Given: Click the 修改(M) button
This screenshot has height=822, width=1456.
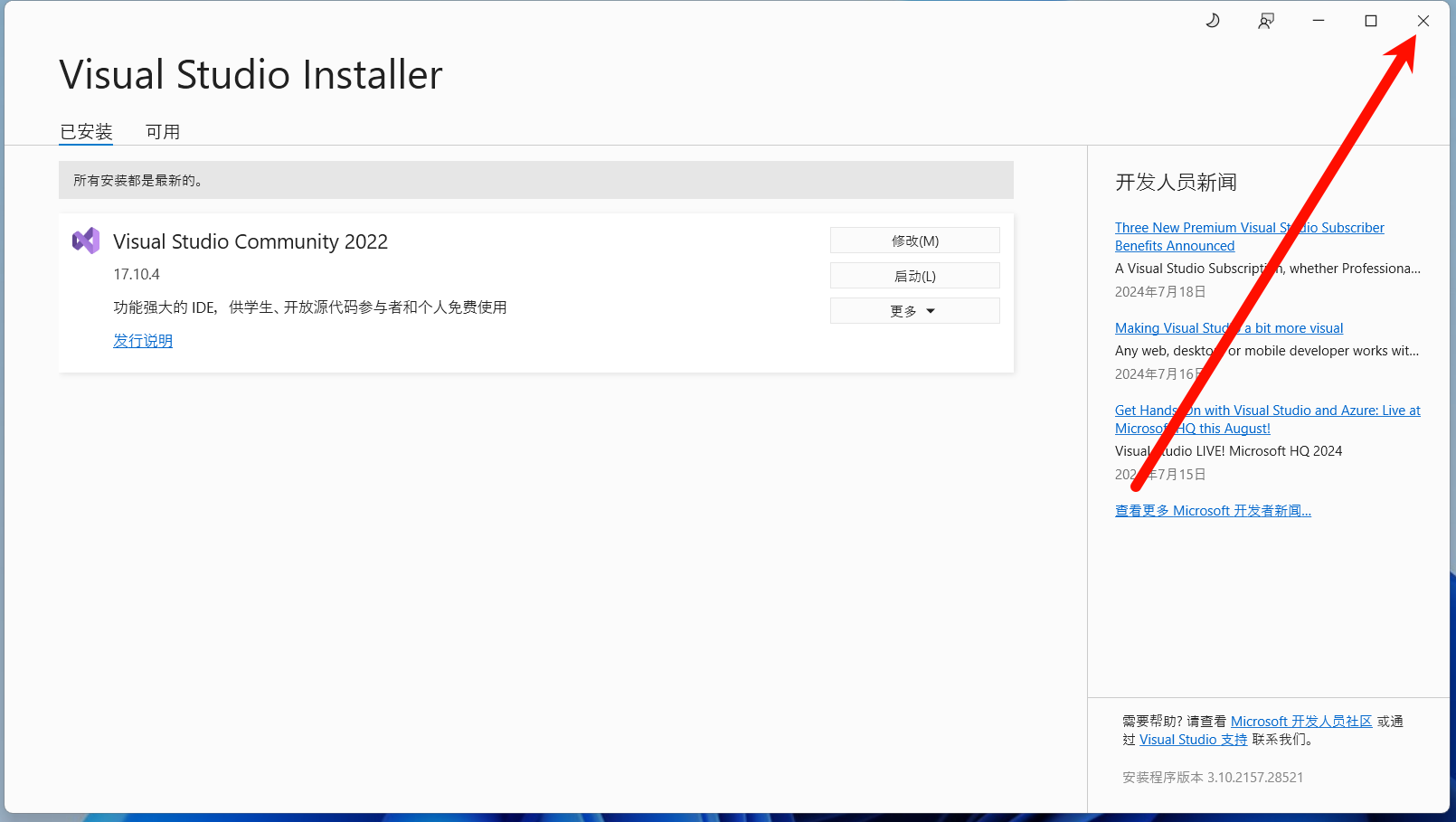Looking at the screenshot, I should (x=915, y=241).
